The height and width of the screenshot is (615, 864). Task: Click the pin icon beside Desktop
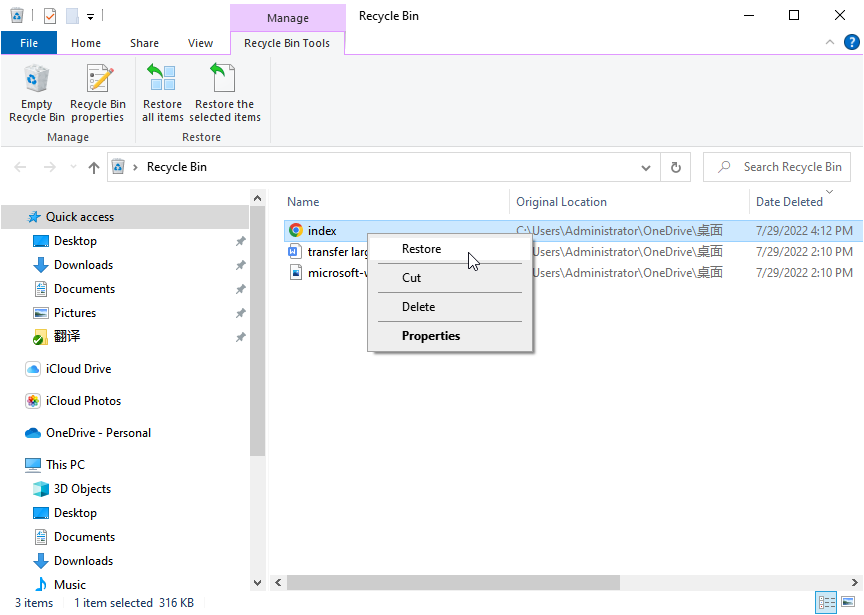click(x=240, y=241)
